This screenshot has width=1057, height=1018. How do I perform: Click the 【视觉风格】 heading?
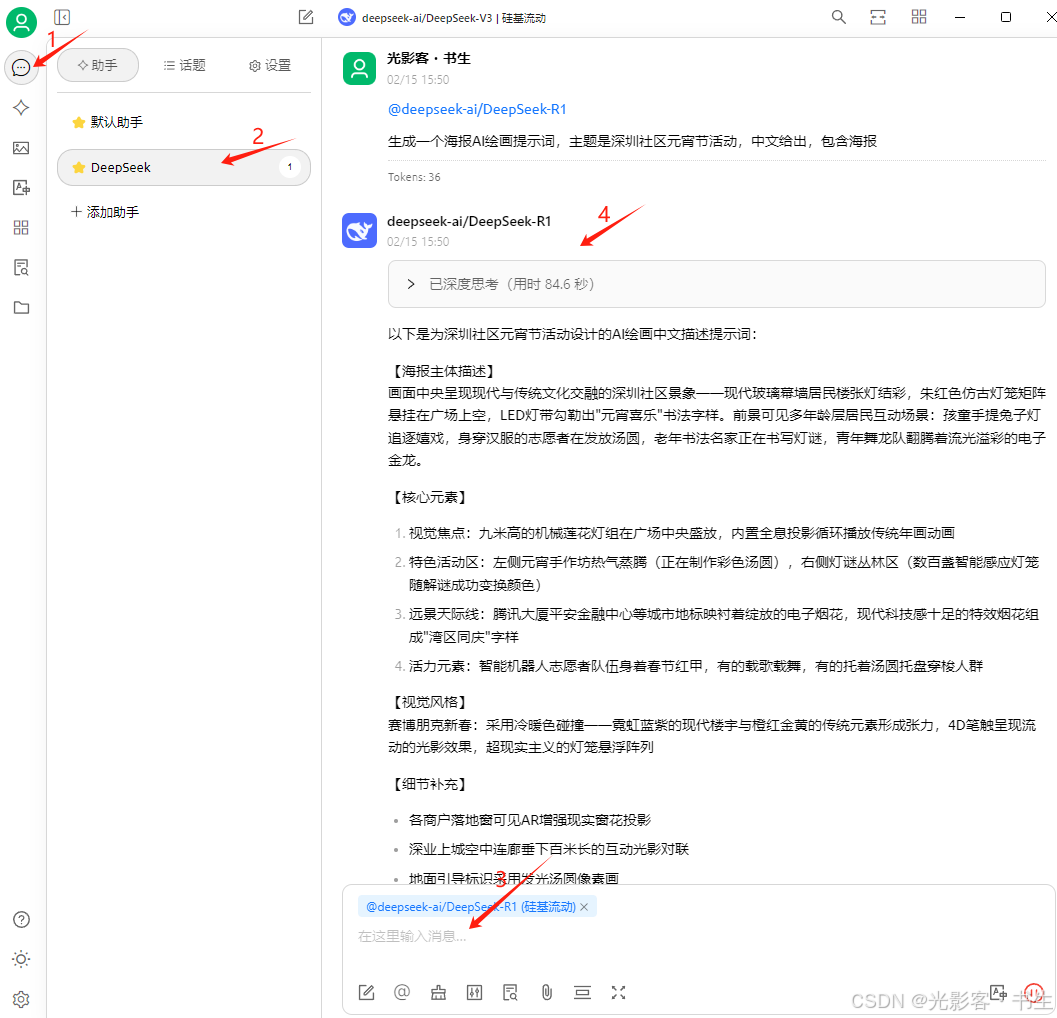click(429, 702)
